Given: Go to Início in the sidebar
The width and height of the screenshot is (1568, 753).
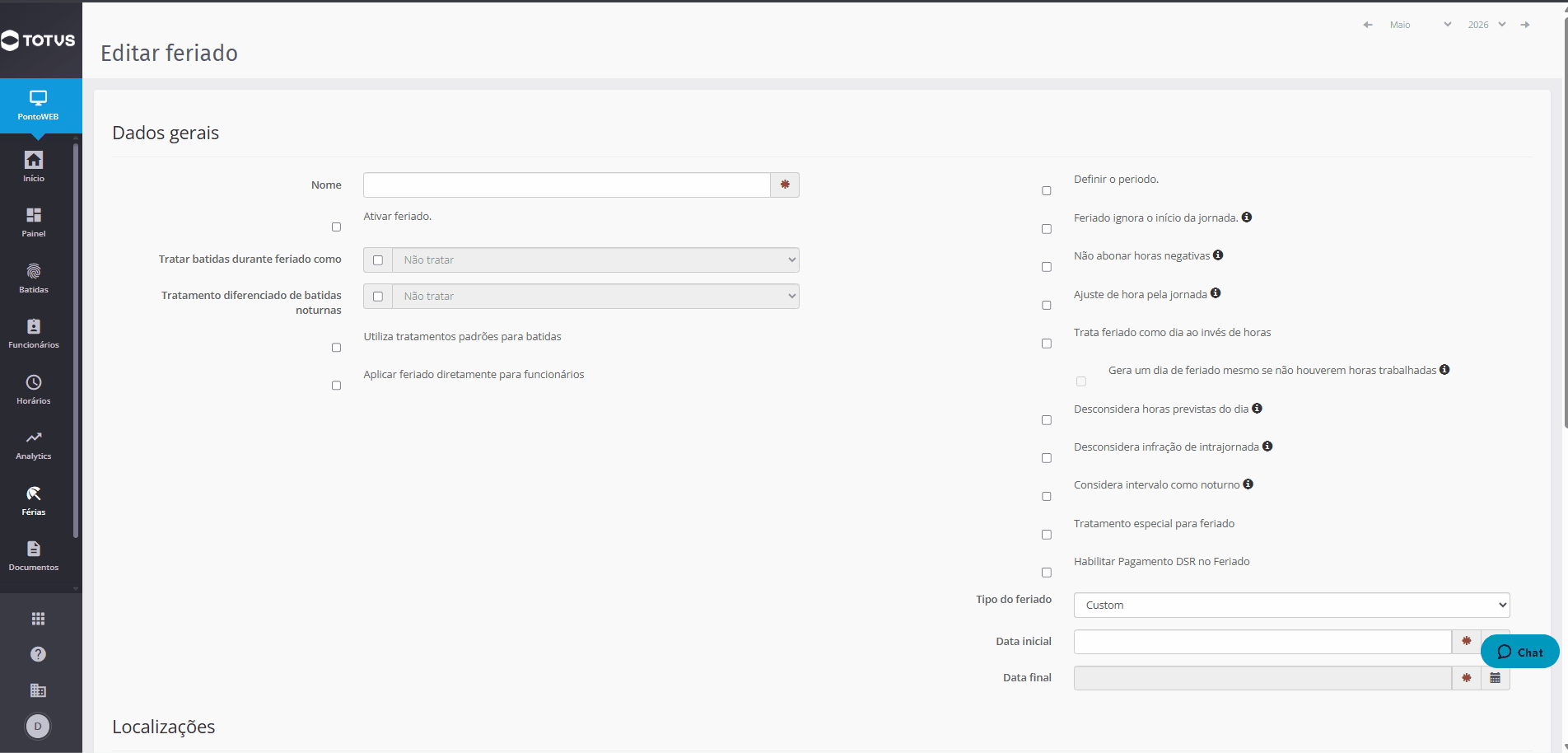Looking at the screenshot, I should click(34, 166).
